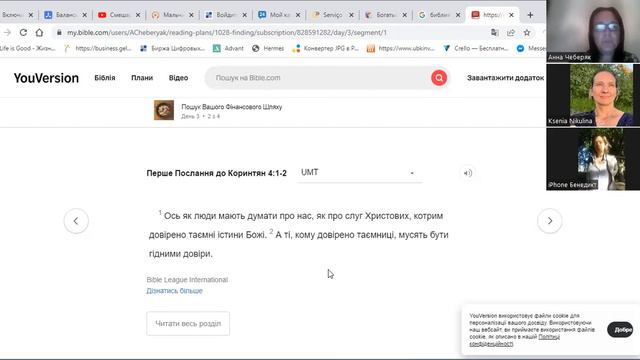Click the site lock icon
The width and height of the screenshot is (640, 360).
(x=59, y=32)
